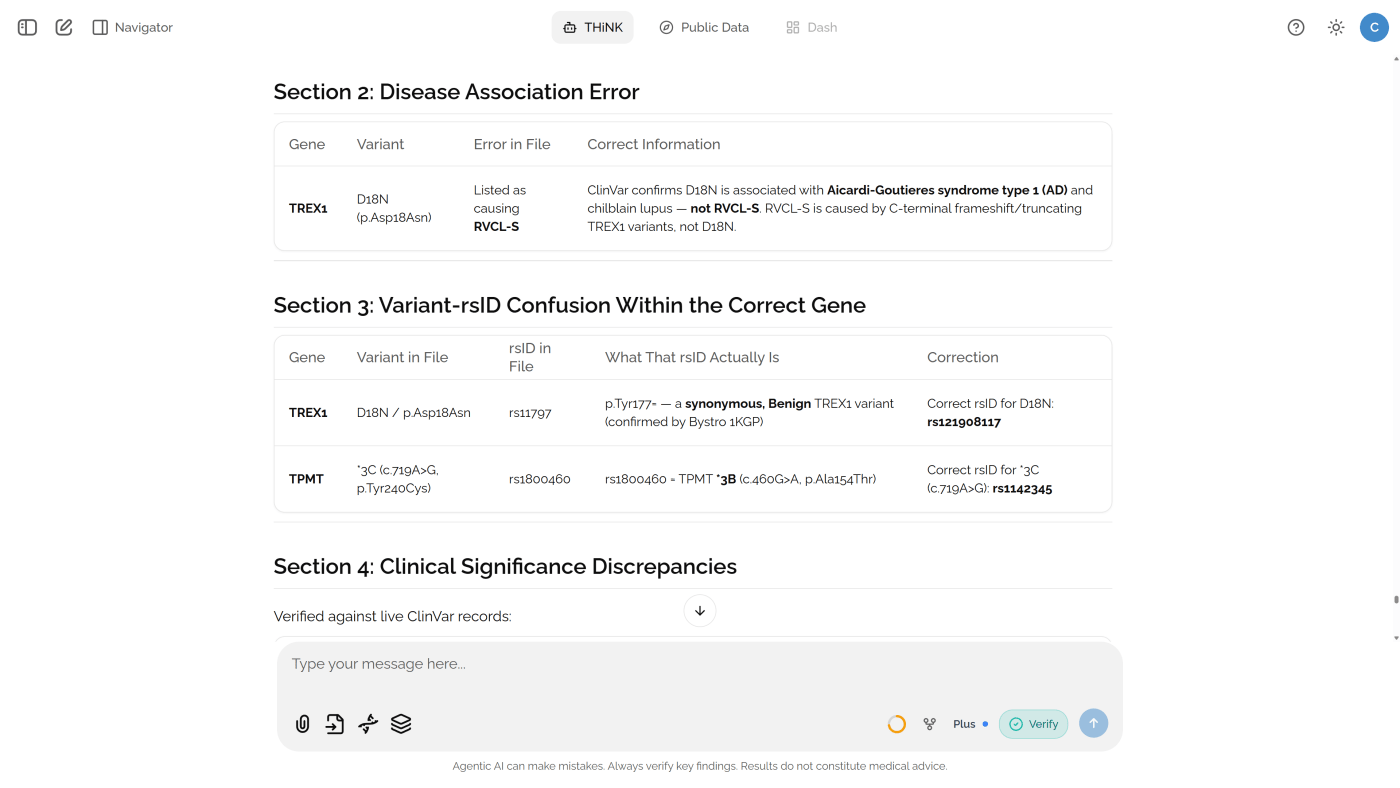The height and width of the screenshot is (788, 1400).
Task: Open the sidebar panel toggle icon
Action: tap(27, 27)
